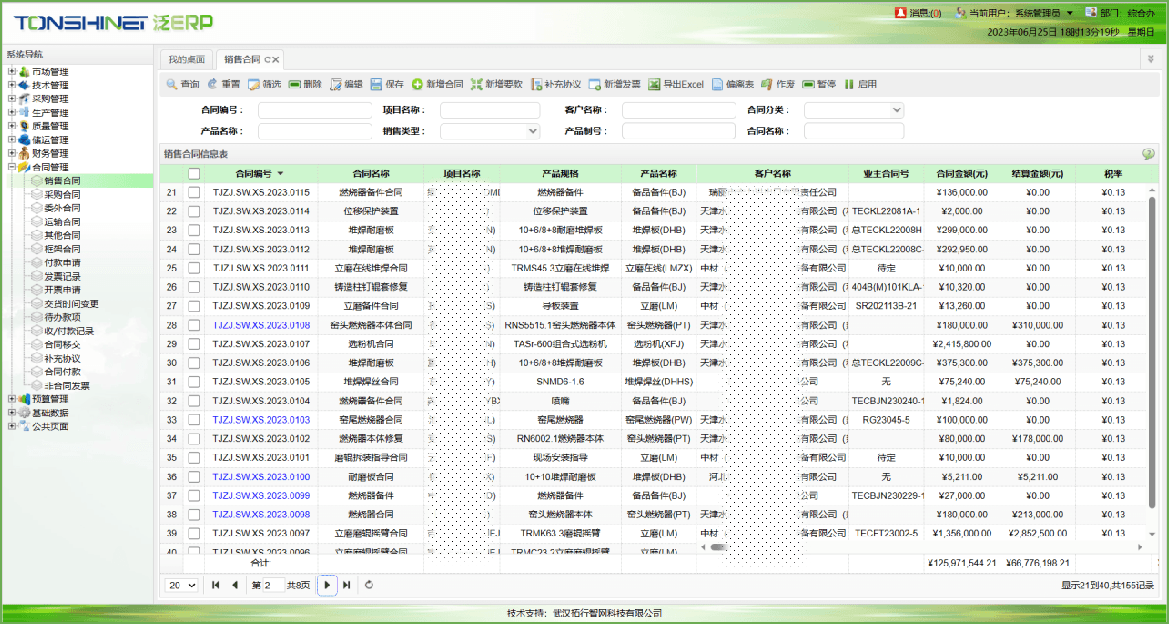
Task: Click the 保存 save disk icon
Action: (x=376, y=85)
